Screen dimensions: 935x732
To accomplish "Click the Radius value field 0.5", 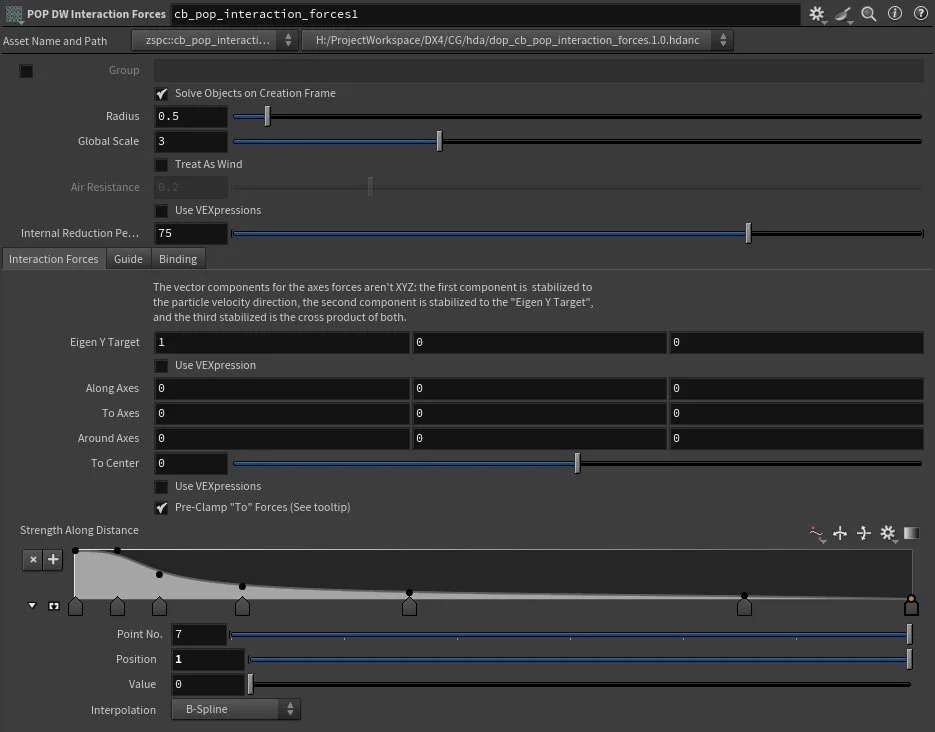I will [x=191, y=116].
